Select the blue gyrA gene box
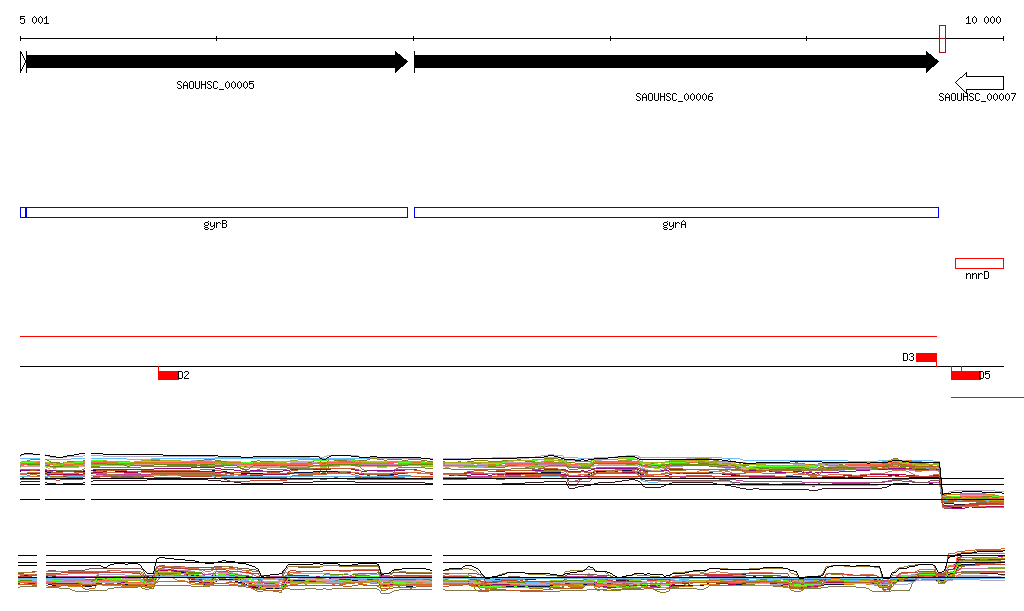The width and height of the screenshot is (1024, 611). [x=677, y=212]
